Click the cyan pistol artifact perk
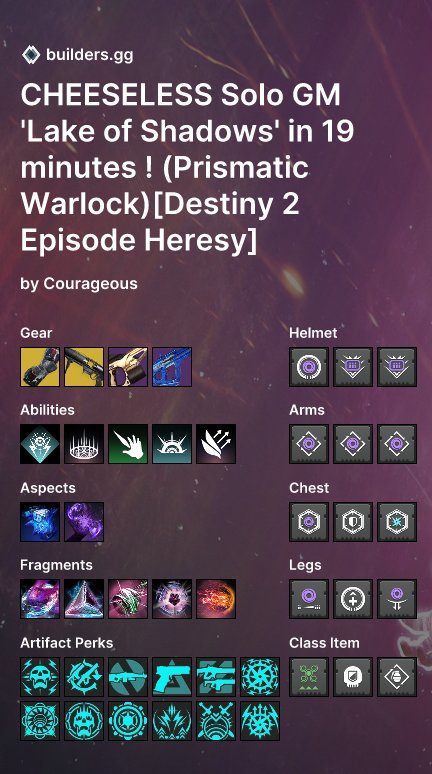The image size is (432, 774). [x=172, y=677]
